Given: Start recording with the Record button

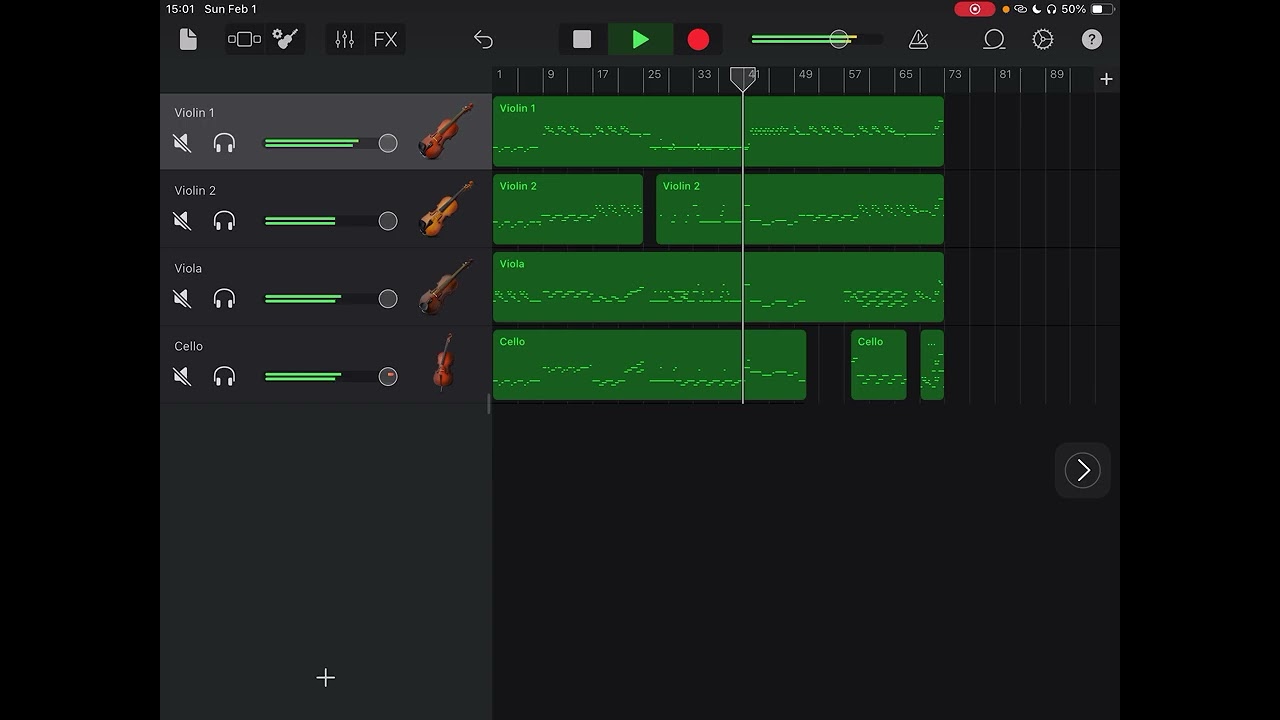Looking at the screenshot, I should 698,39.
